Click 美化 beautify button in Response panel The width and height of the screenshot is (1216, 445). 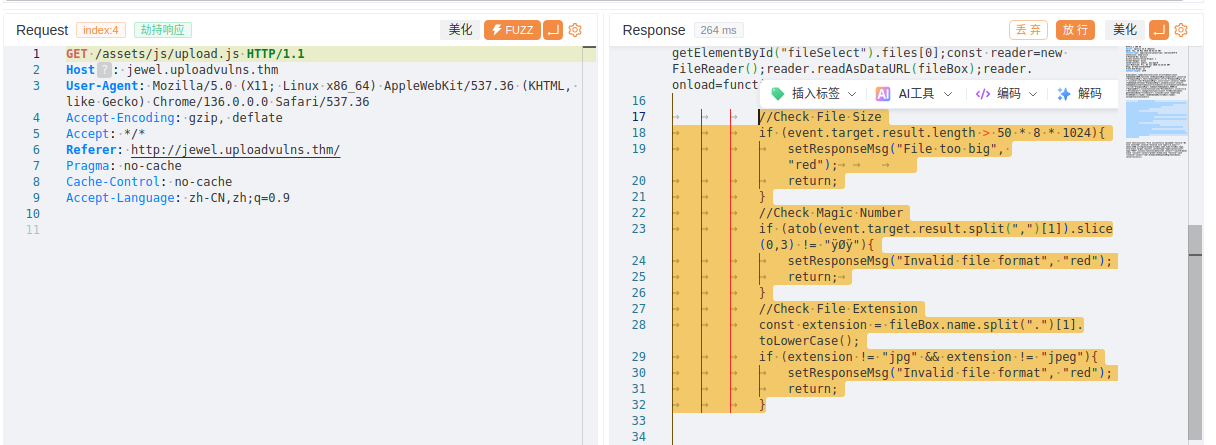click(x=1125, y=30)
